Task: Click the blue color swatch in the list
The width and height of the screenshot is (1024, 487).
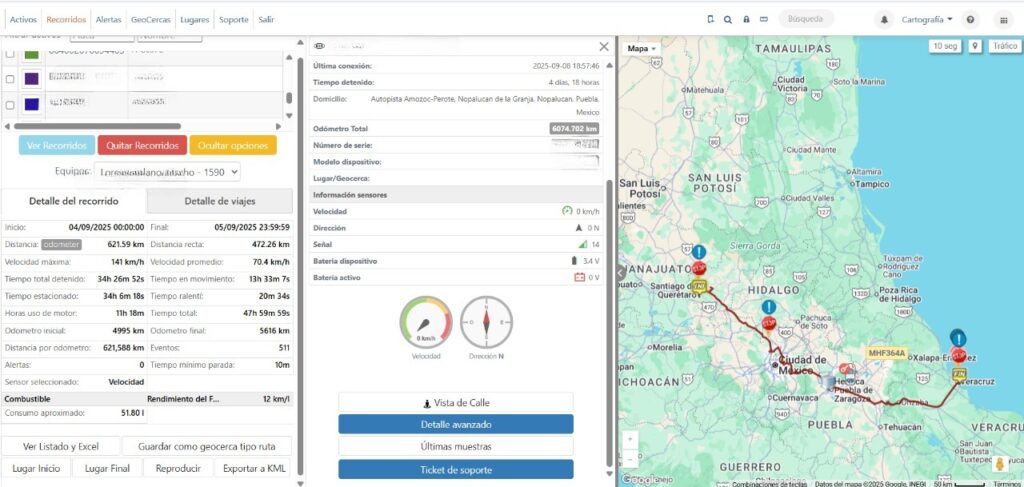Action: [x=32, y=104]
